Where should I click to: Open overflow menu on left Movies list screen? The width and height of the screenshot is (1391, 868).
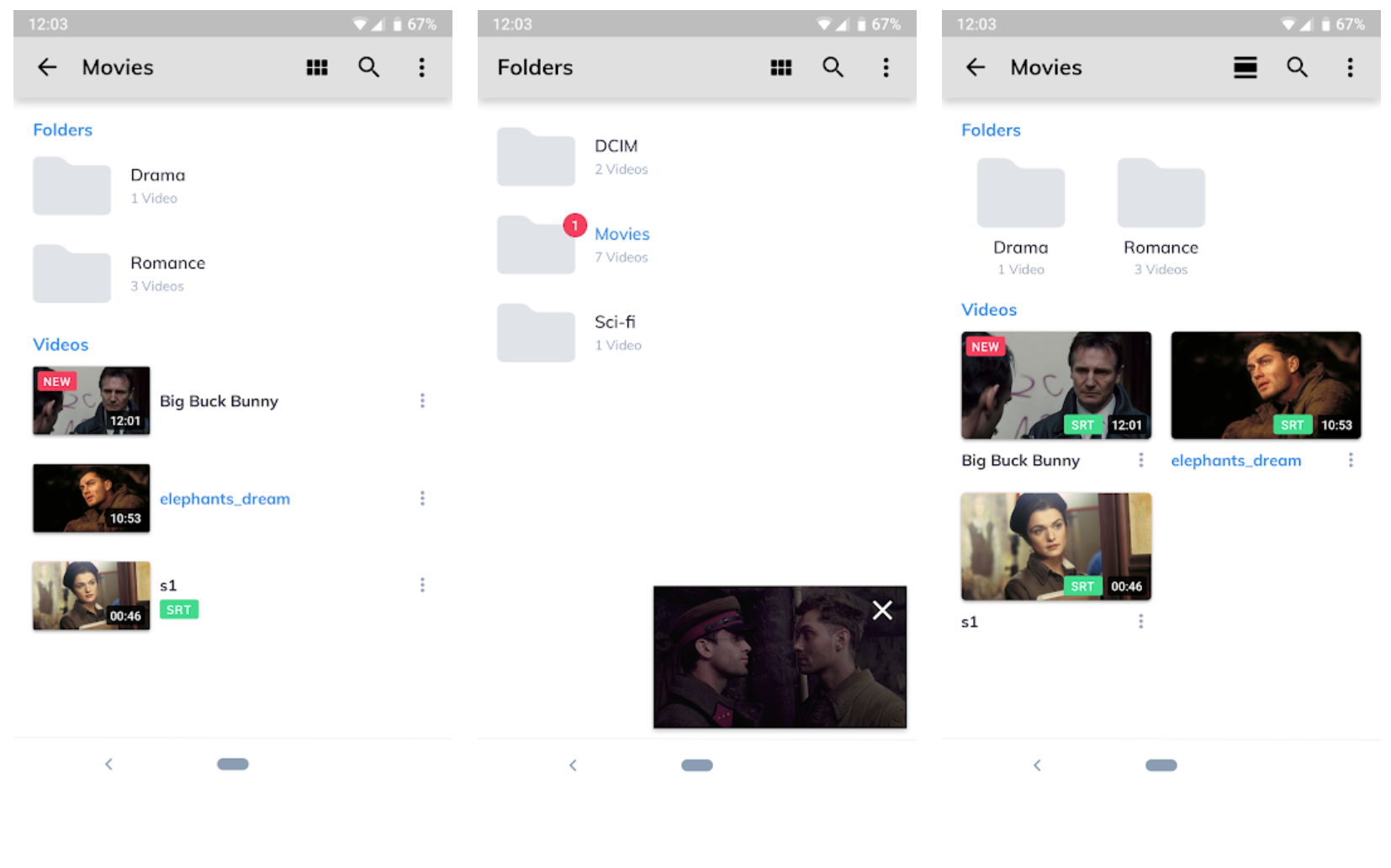point(422,67)
